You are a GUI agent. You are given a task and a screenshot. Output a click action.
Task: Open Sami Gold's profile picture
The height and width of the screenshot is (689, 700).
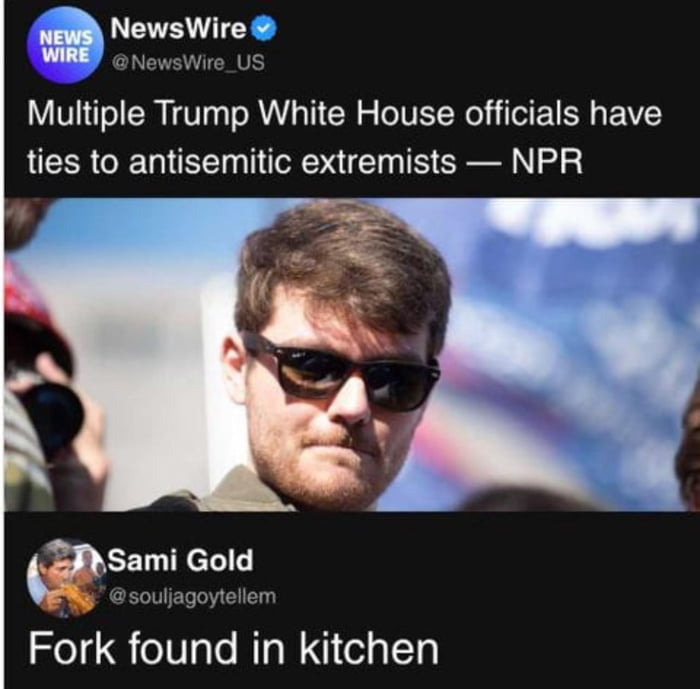tap(66, 578)
